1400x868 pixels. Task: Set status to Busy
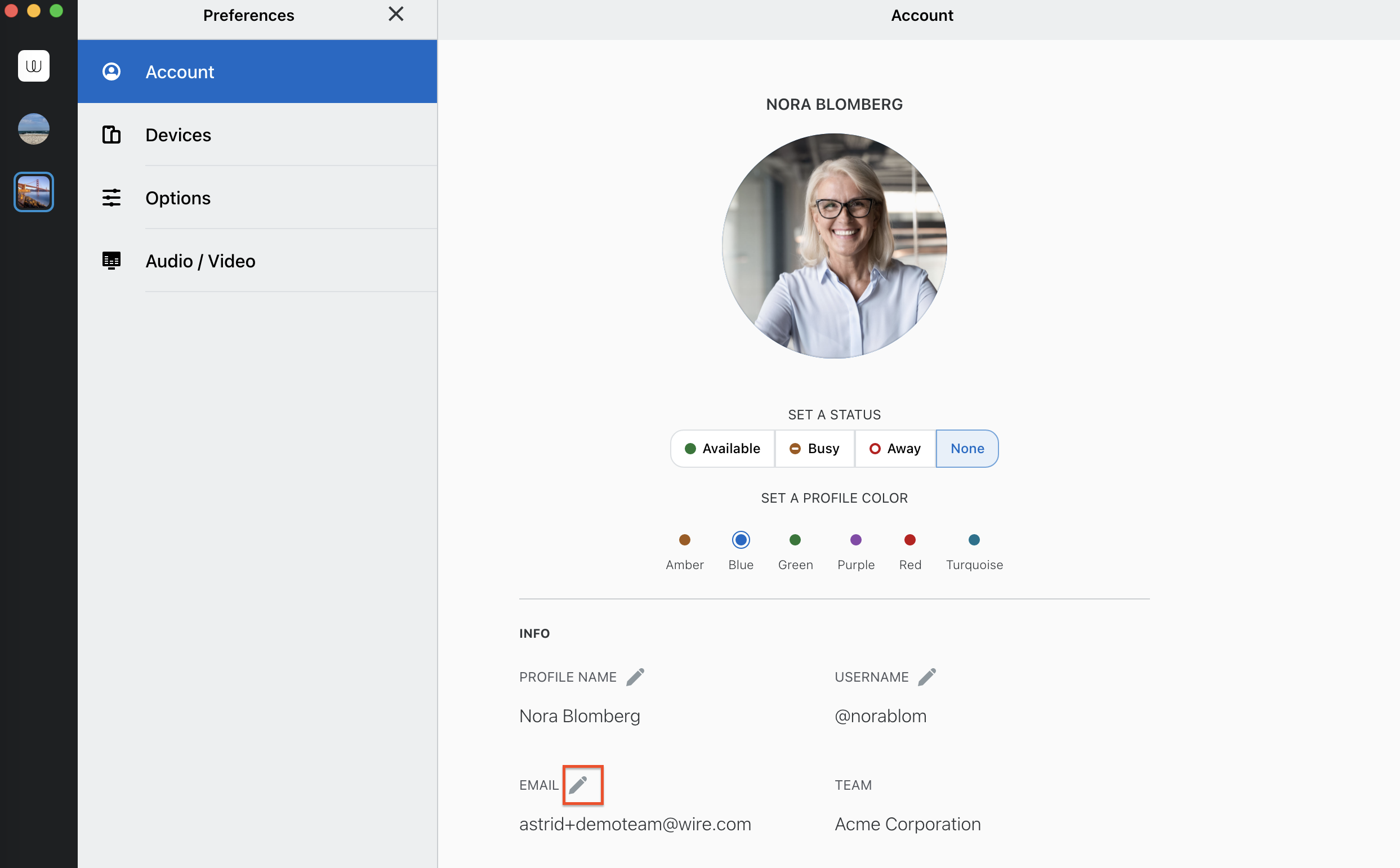coord(814,448)
